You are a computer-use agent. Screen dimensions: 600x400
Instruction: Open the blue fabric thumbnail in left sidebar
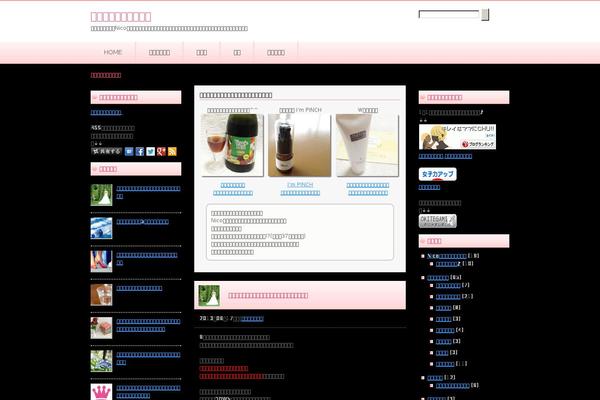[x=101, y=228]
